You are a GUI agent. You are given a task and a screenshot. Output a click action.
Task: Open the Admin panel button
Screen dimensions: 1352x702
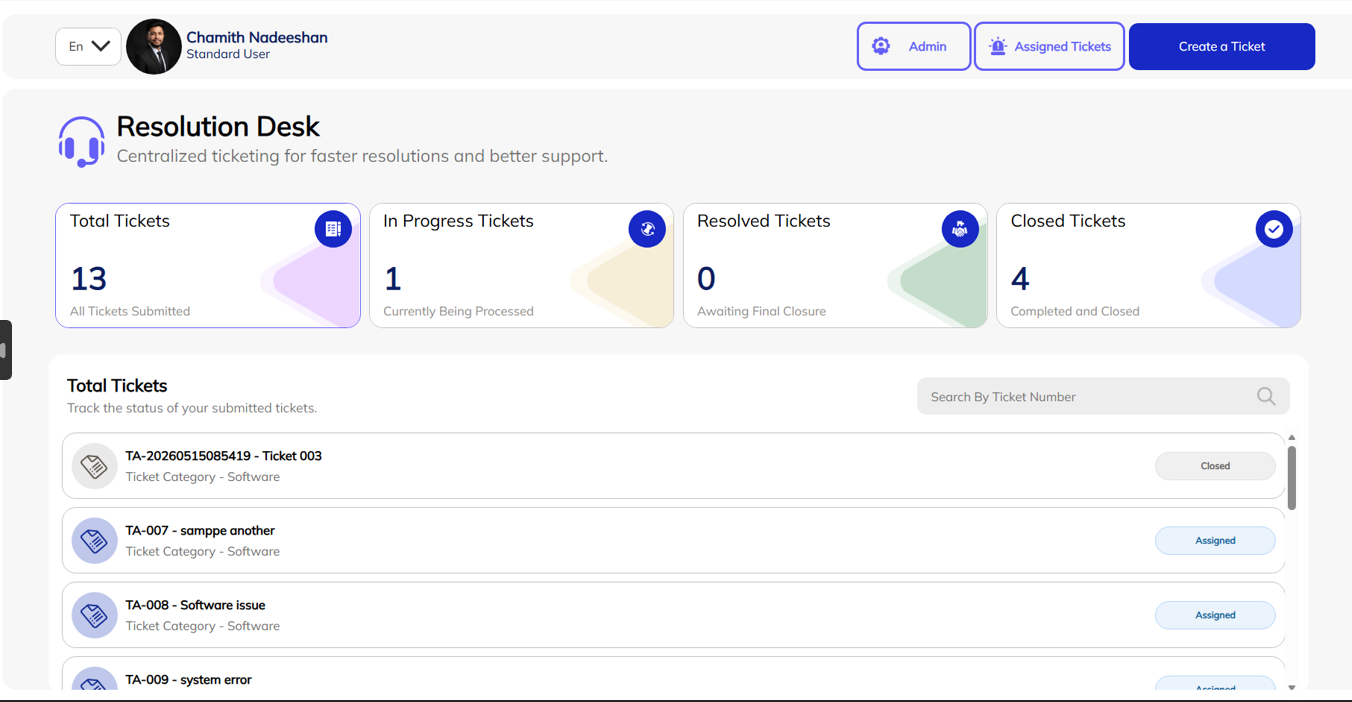(x=913, y=46)
